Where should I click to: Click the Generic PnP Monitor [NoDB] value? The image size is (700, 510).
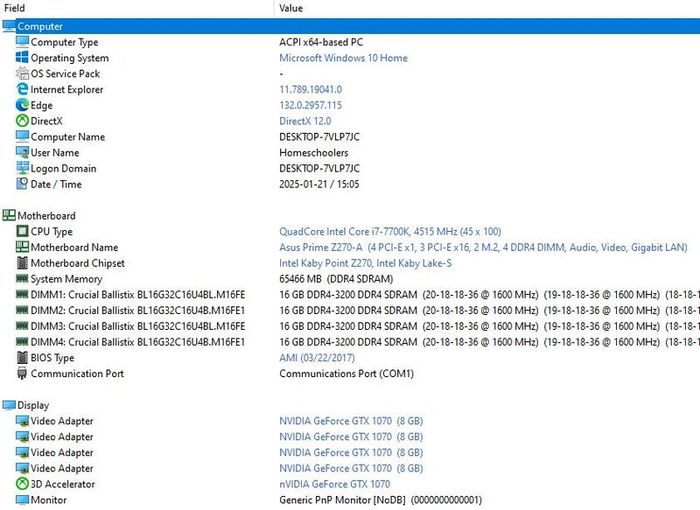380,500
